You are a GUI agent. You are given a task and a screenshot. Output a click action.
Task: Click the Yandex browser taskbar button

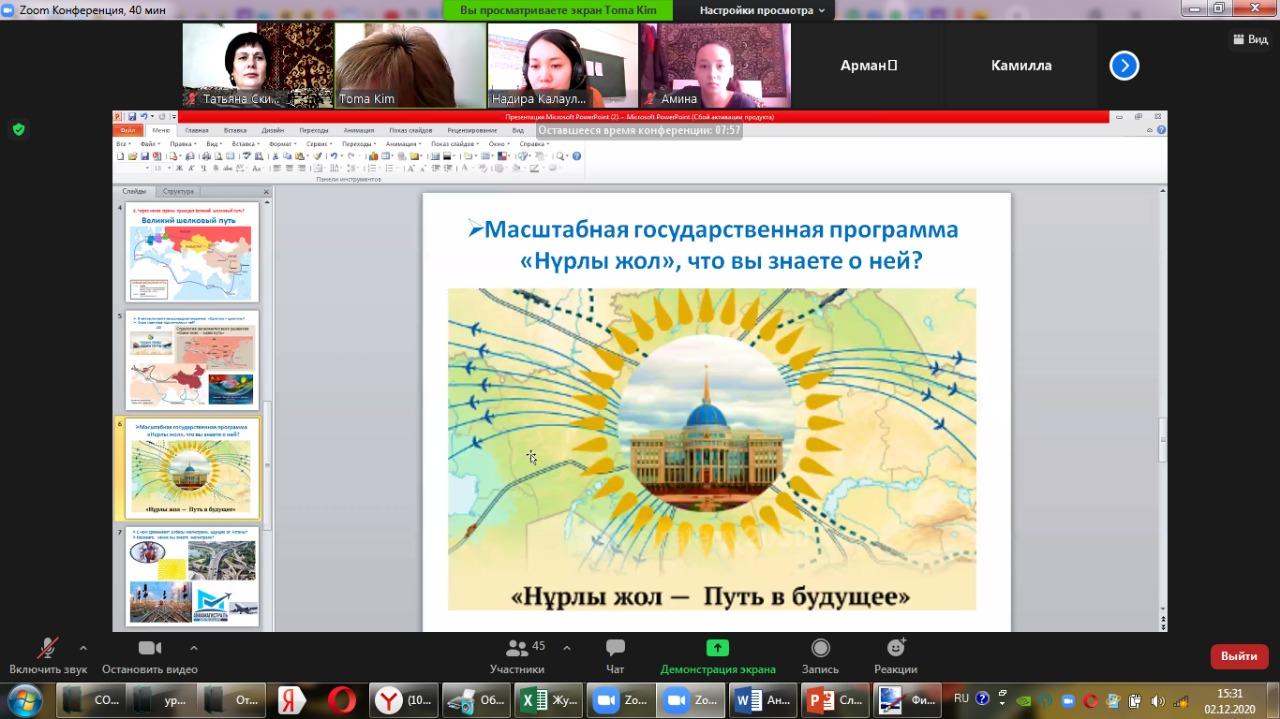[x=291, y=700]
